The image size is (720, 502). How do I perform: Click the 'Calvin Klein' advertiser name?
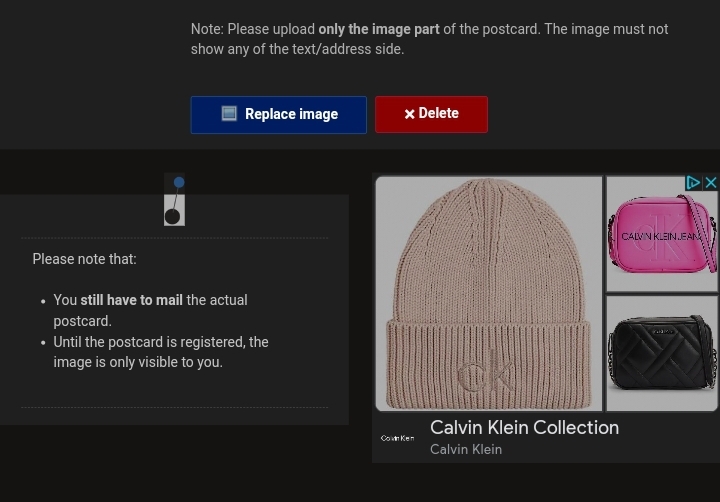pos(466,449)
